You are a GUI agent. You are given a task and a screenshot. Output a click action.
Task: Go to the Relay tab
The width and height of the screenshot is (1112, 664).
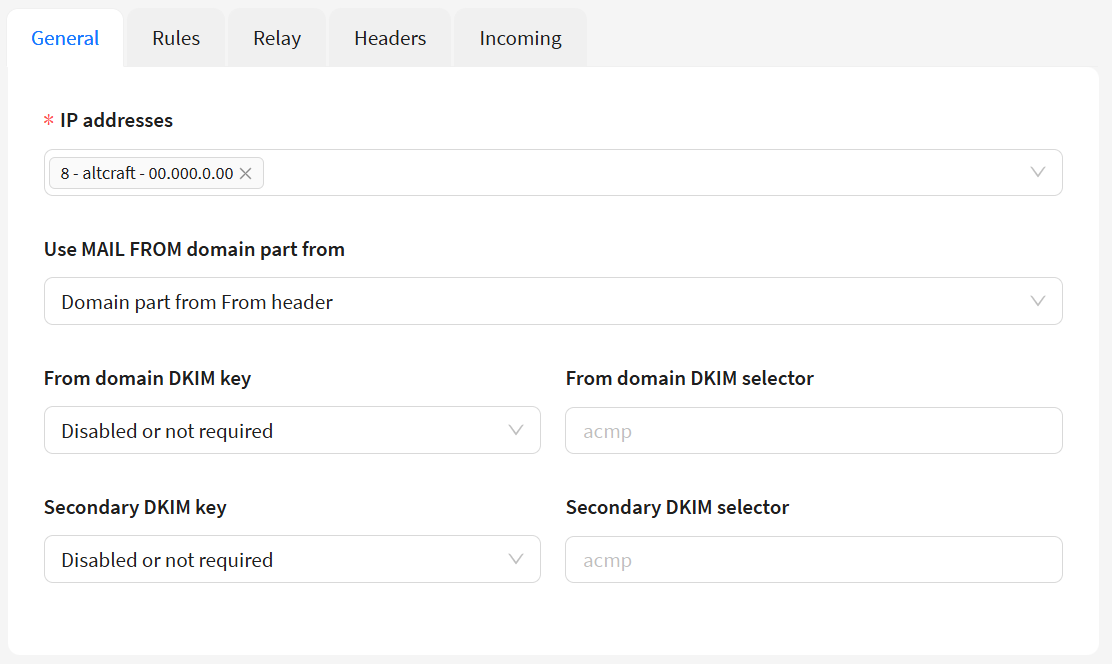click(277, 38)
